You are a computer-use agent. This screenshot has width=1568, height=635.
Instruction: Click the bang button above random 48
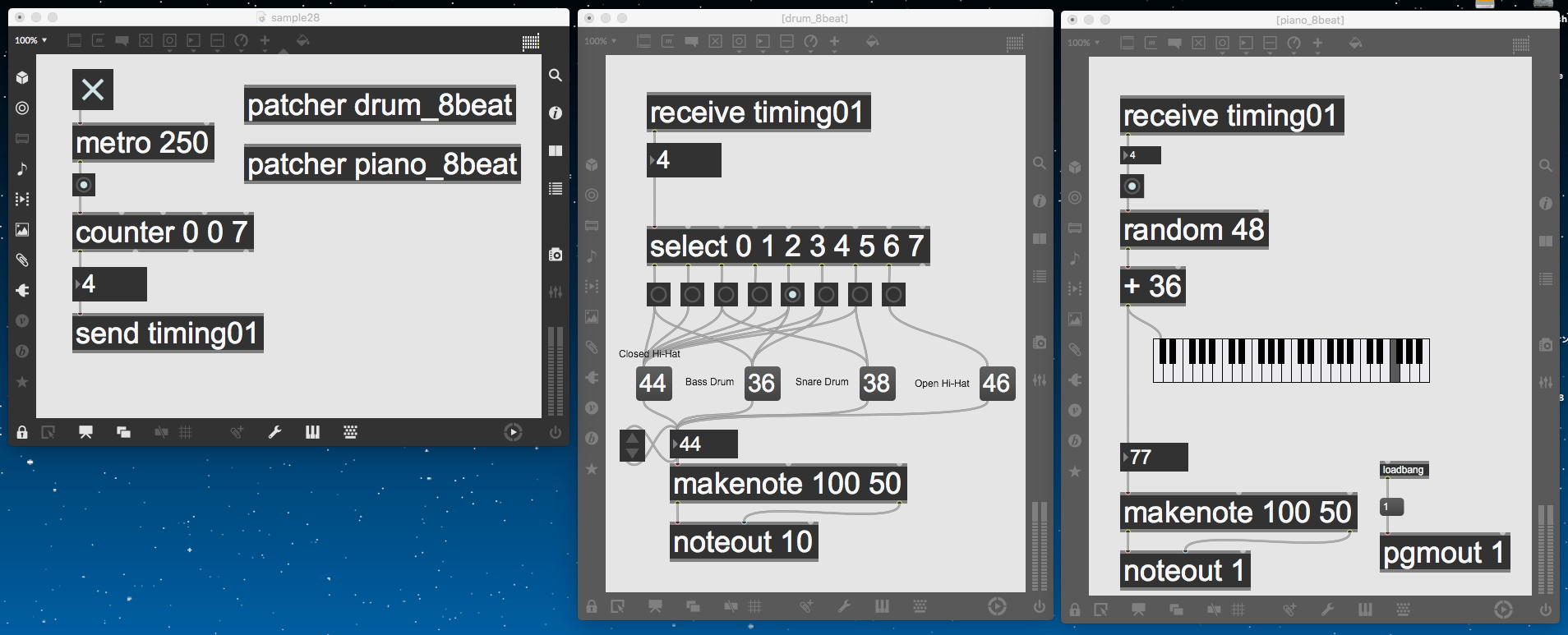pyautogui.click(x=1132, y=186)
